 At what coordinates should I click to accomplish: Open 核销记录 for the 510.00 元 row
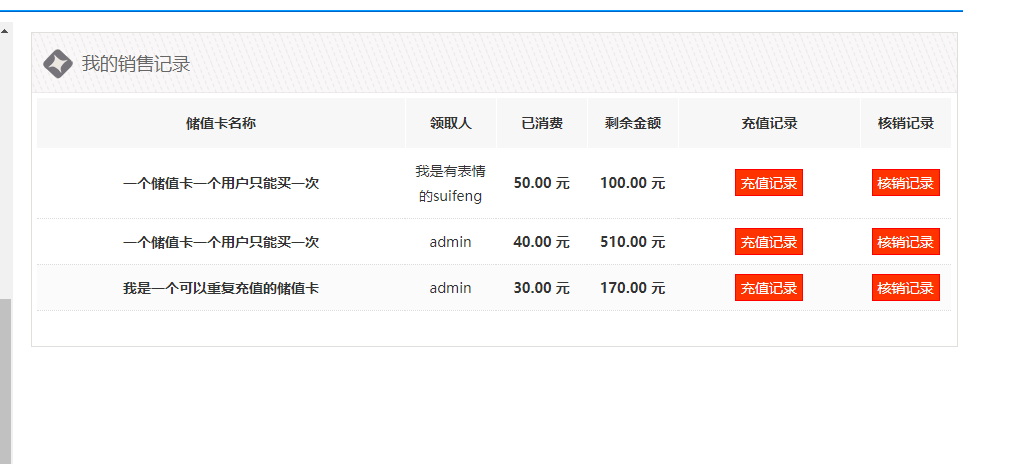905,242
